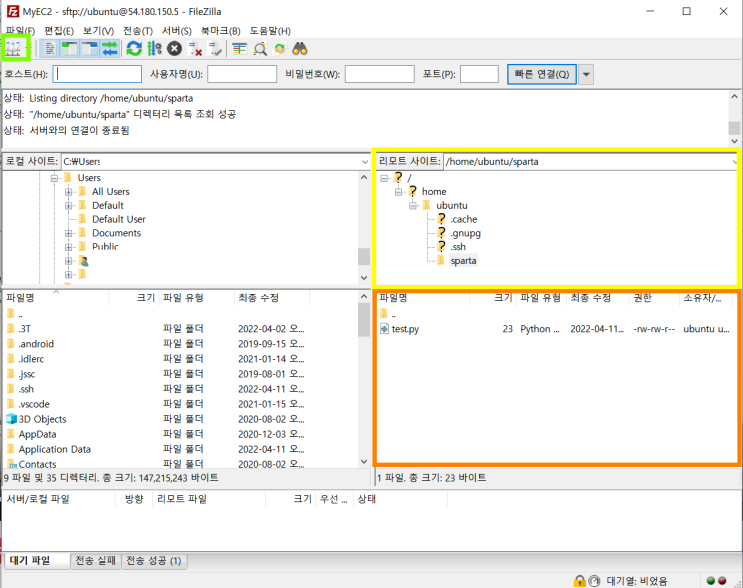The width and height of the screenshot is (743, 588).
Task: Click the speed limit indicator icon
Action: (x=594, y=580)
